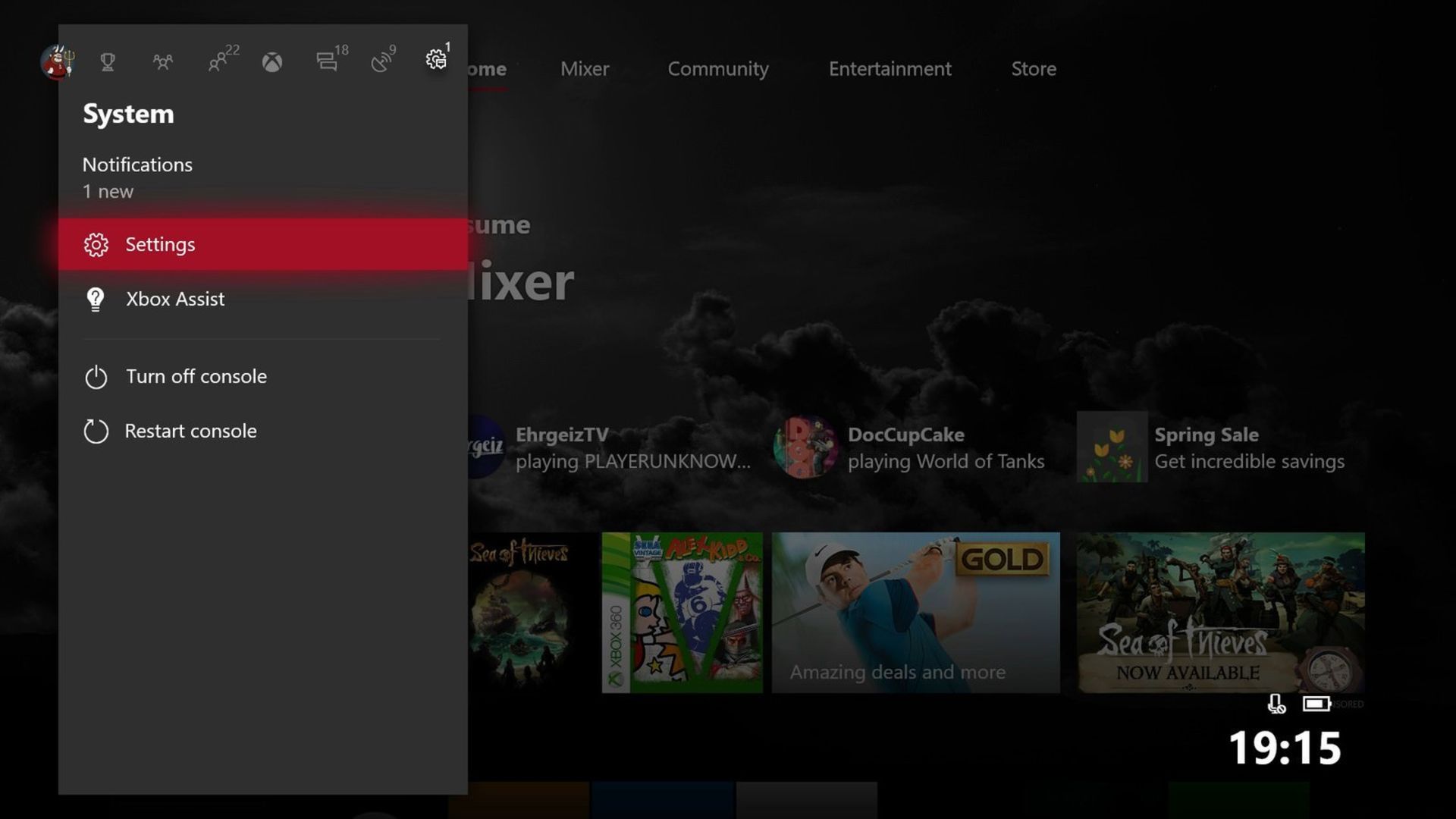This screenshot has width=1456, height=819.
Task: Choose Restart console
Action: pyautogui.click(x=262, y=431)
